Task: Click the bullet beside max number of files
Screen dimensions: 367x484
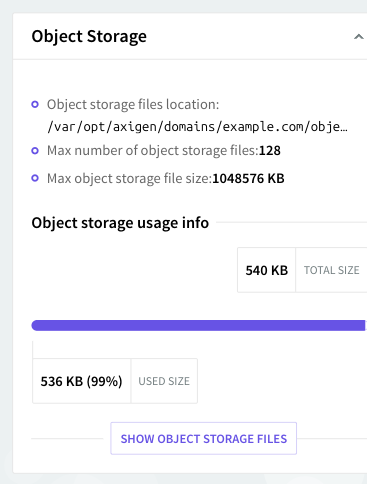Action: (x=35, y=151)
